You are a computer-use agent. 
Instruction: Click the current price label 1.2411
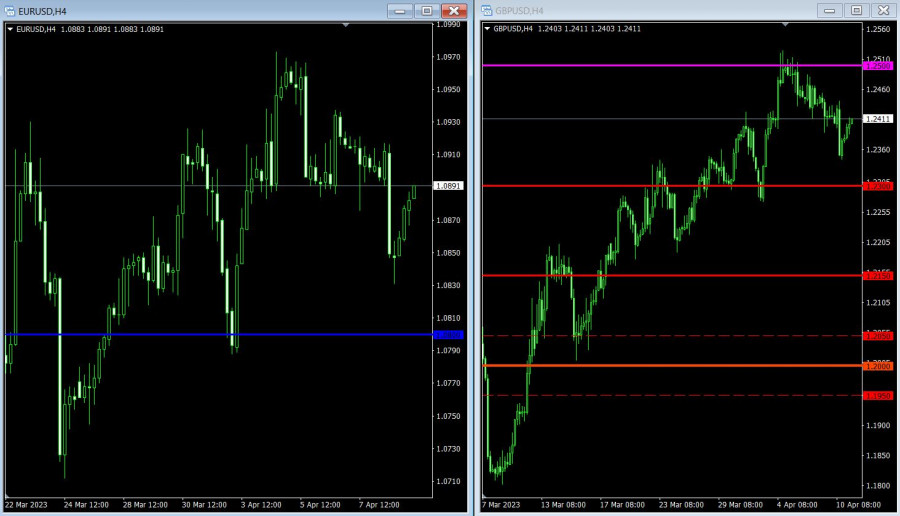click(878, 119)
